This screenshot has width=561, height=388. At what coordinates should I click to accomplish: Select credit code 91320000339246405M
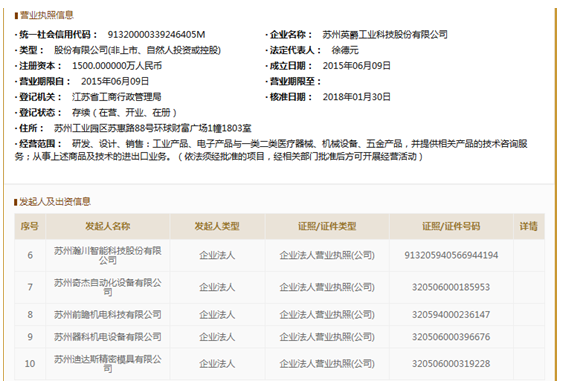156,35
